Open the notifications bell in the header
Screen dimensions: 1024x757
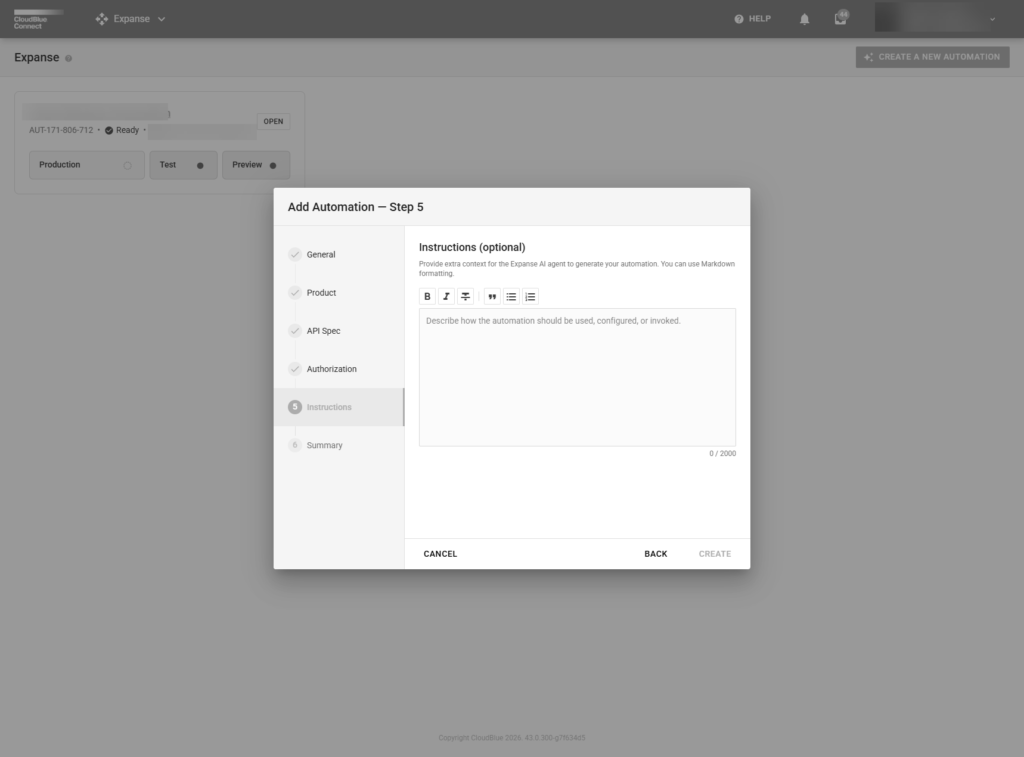point(805,19)
